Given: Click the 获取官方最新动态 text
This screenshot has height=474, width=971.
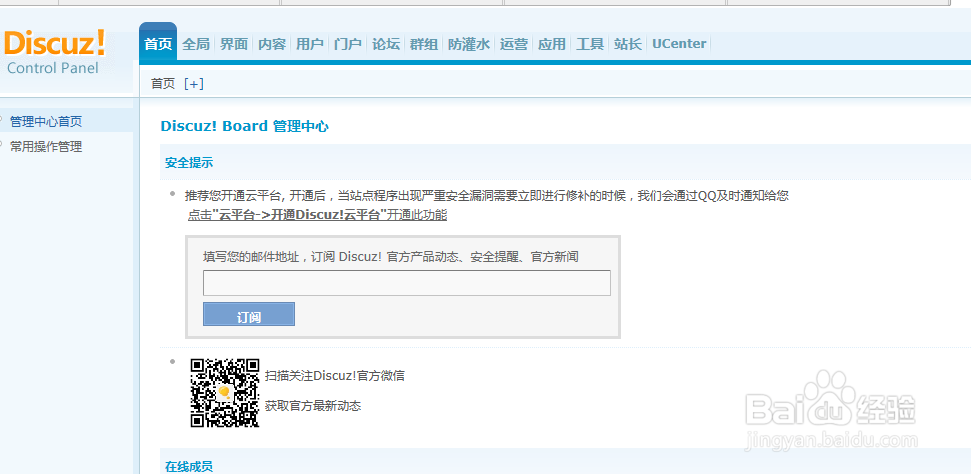Looking at the screenshot, I should (313, 406).
